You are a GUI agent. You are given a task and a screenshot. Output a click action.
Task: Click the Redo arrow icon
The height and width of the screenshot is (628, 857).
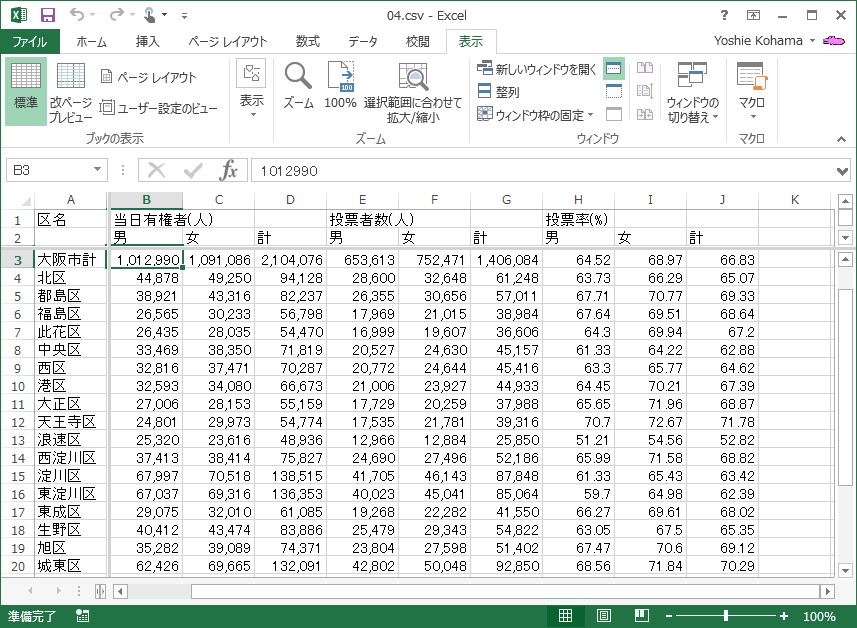[x=116, y=15]
